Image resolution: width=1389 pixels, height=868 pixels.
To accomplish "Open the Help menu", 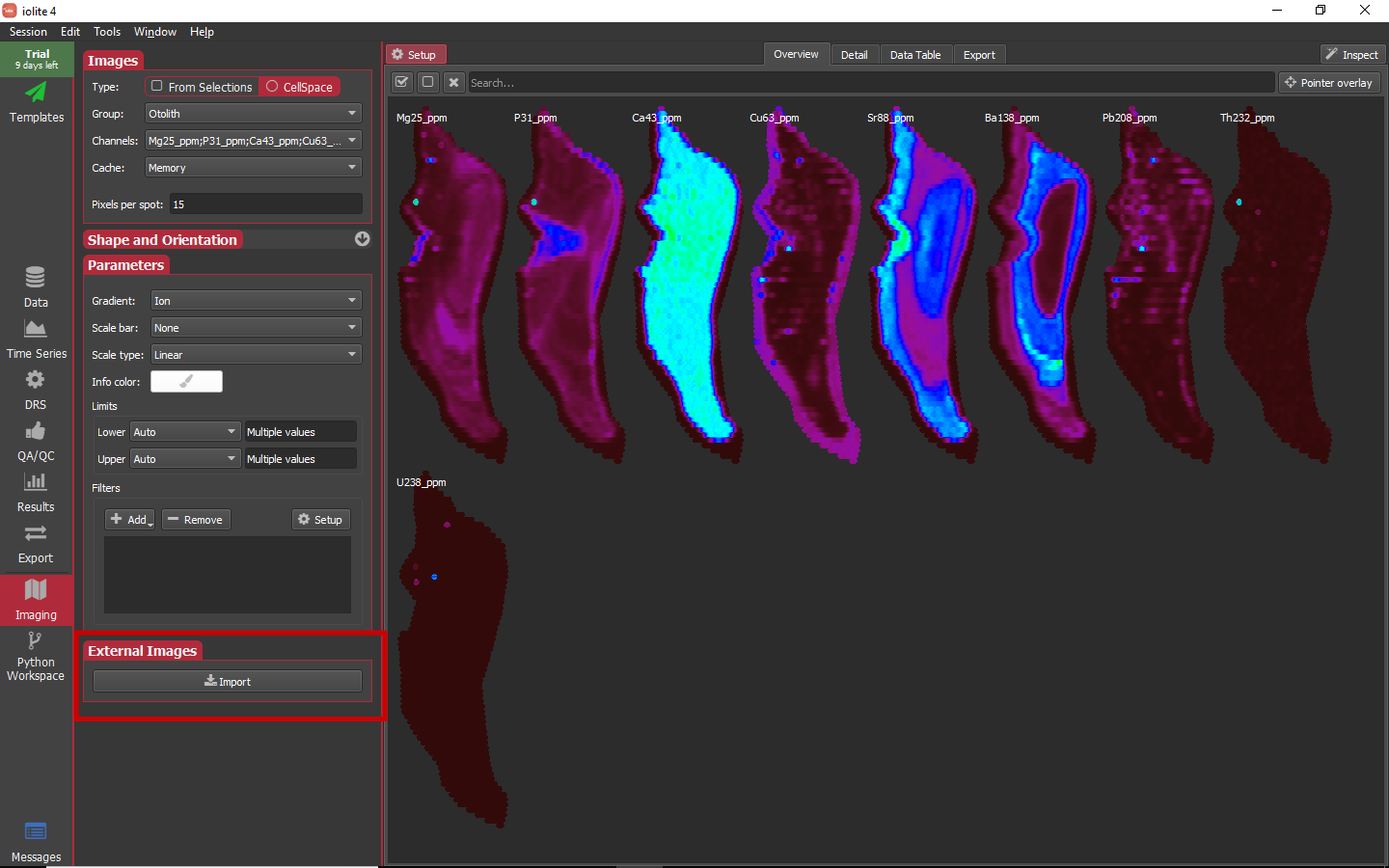I will (202, 32).
